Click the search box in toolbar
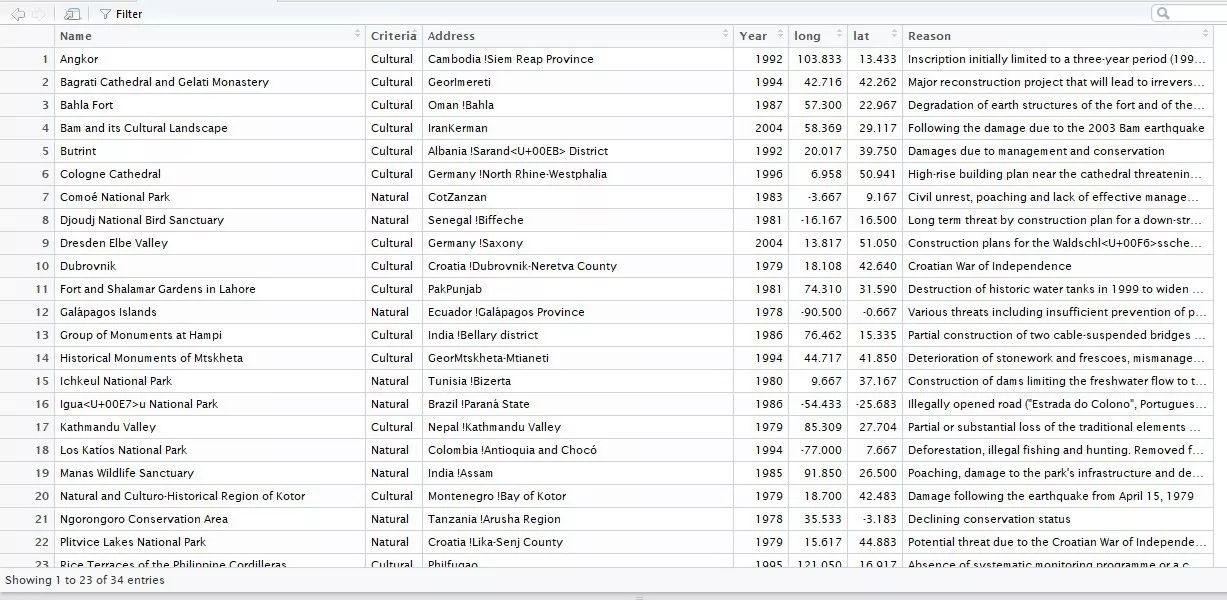This screenshot has height=600, width=1227. pos(1190,13)
